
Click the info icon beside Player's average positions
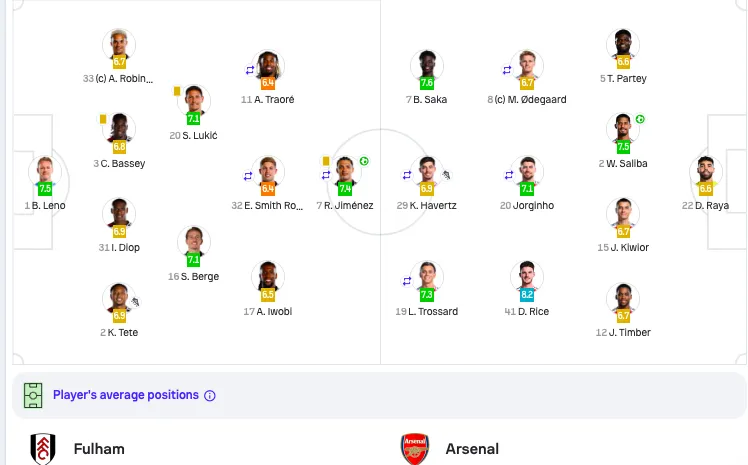(x=210, y=395)
